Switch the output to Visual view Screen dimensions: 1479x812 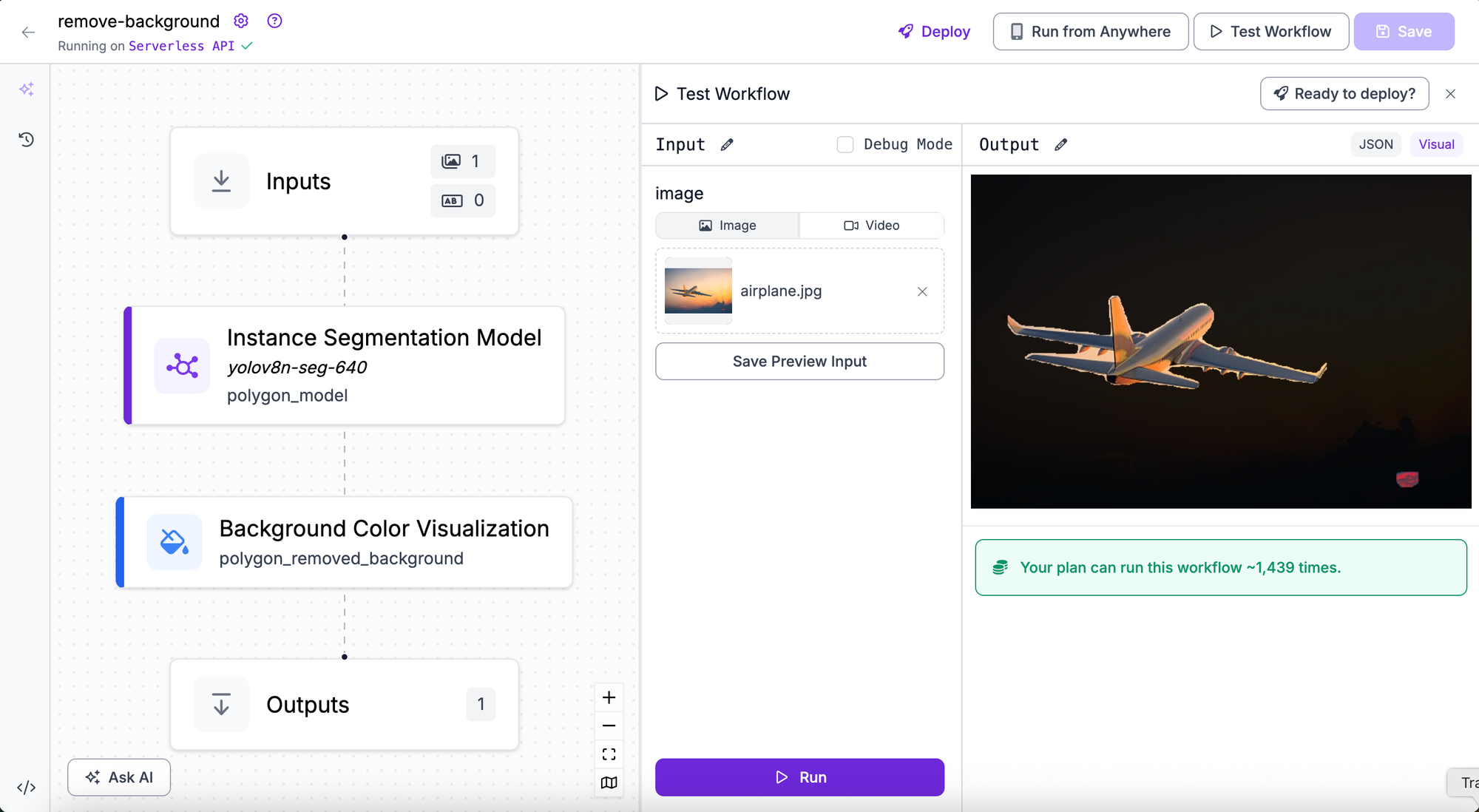(1436, 144)
